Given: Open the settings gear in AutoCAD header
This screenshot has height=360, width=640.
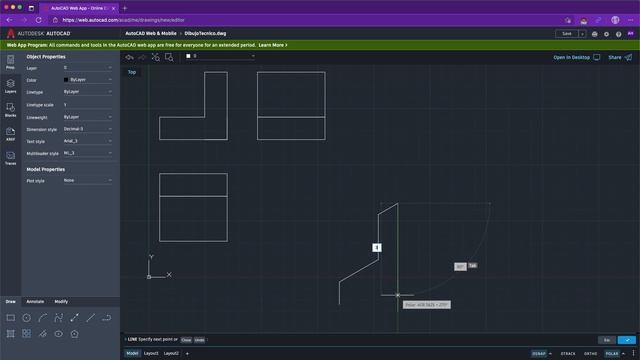Looking at the screenshot, I should (x=607, y=34).
